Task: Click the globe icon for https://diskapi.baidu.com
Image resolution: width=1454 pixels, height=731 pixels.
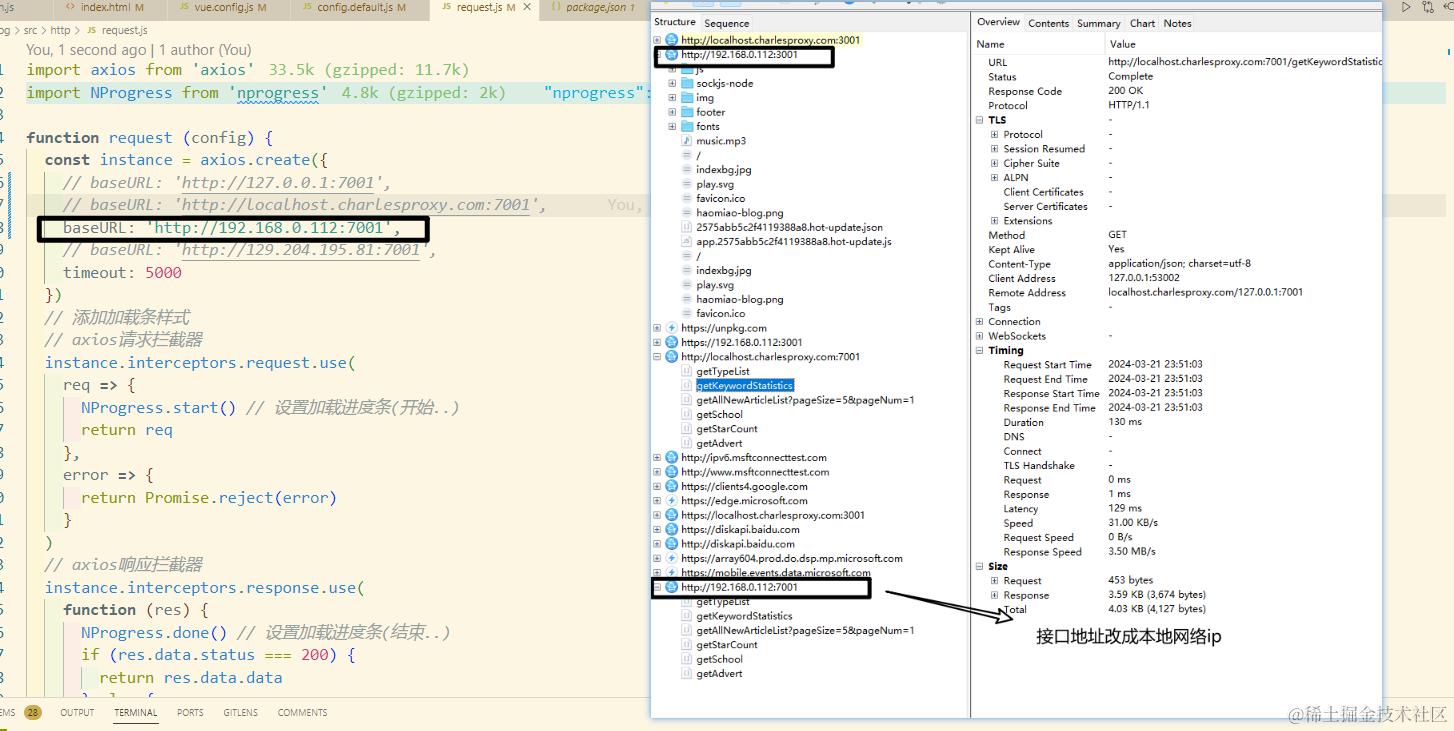Action: pyautogui.click(x=671, y=530)
